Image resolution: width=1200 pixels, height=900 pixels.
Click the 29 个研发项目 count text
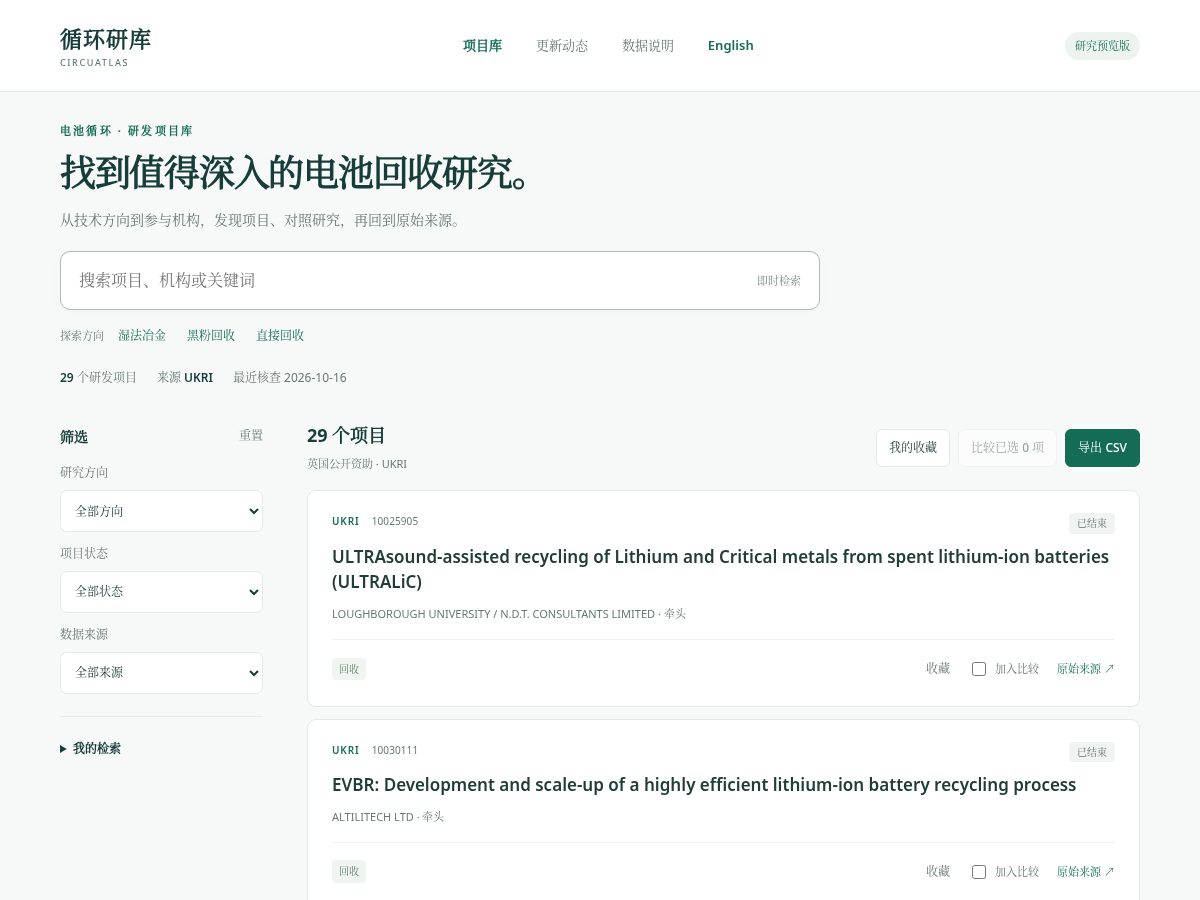(98, 378)
